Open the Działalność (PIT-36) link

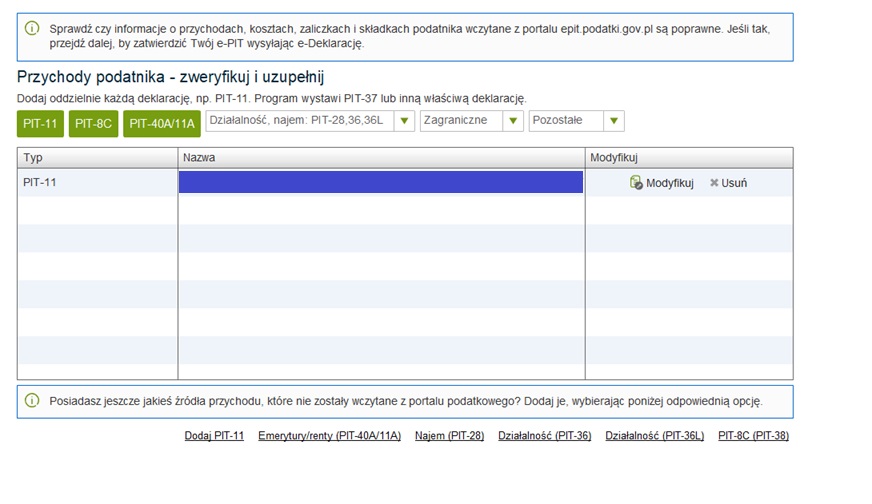click(544, 436)
